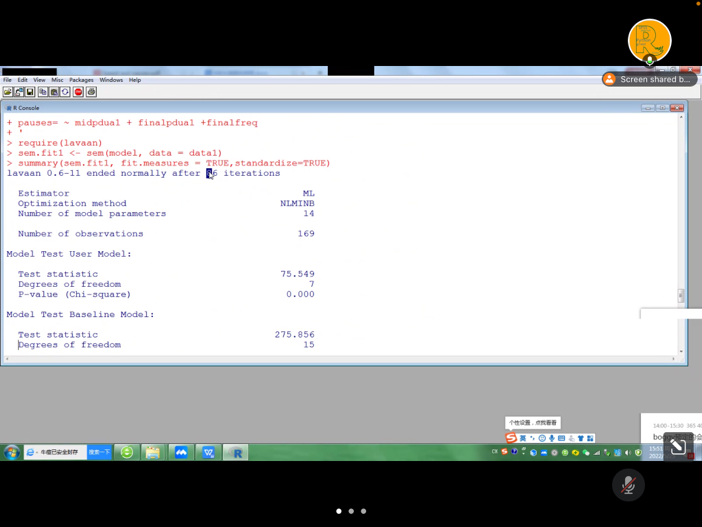This screenshot has width=702, height=527.
Task: Click the Copy toolbar icon
Action: click(43, 92)
